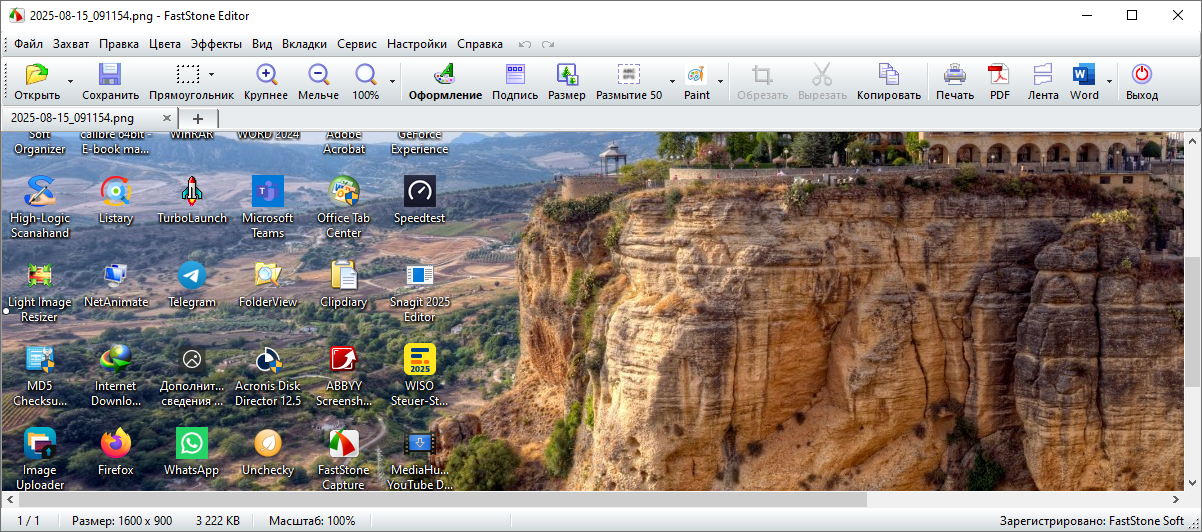The image size is (1202, 532).
Task: Open the Сервис menu
Action: click(357, 44)
